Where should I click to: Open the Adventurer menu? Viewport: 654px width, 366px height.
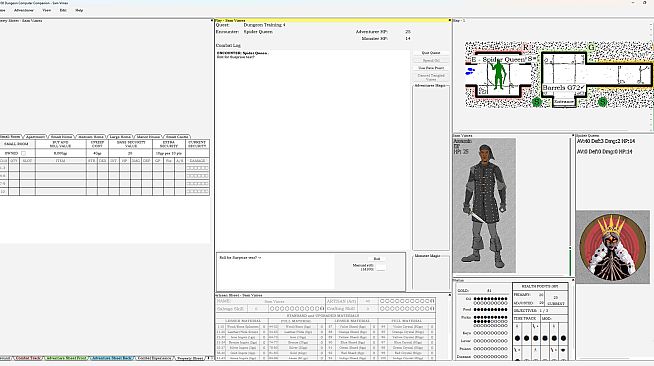24,10
